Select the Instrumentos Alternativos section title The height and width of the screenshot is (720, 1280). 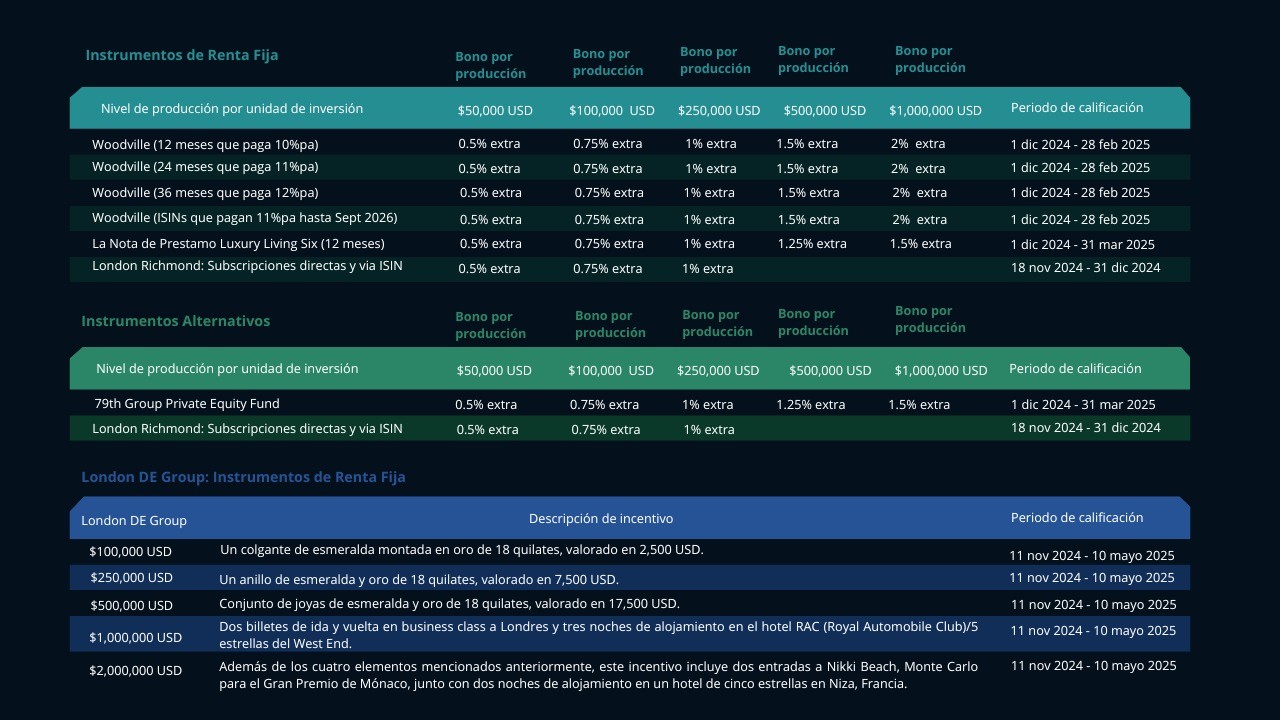[x=175, y=321]
